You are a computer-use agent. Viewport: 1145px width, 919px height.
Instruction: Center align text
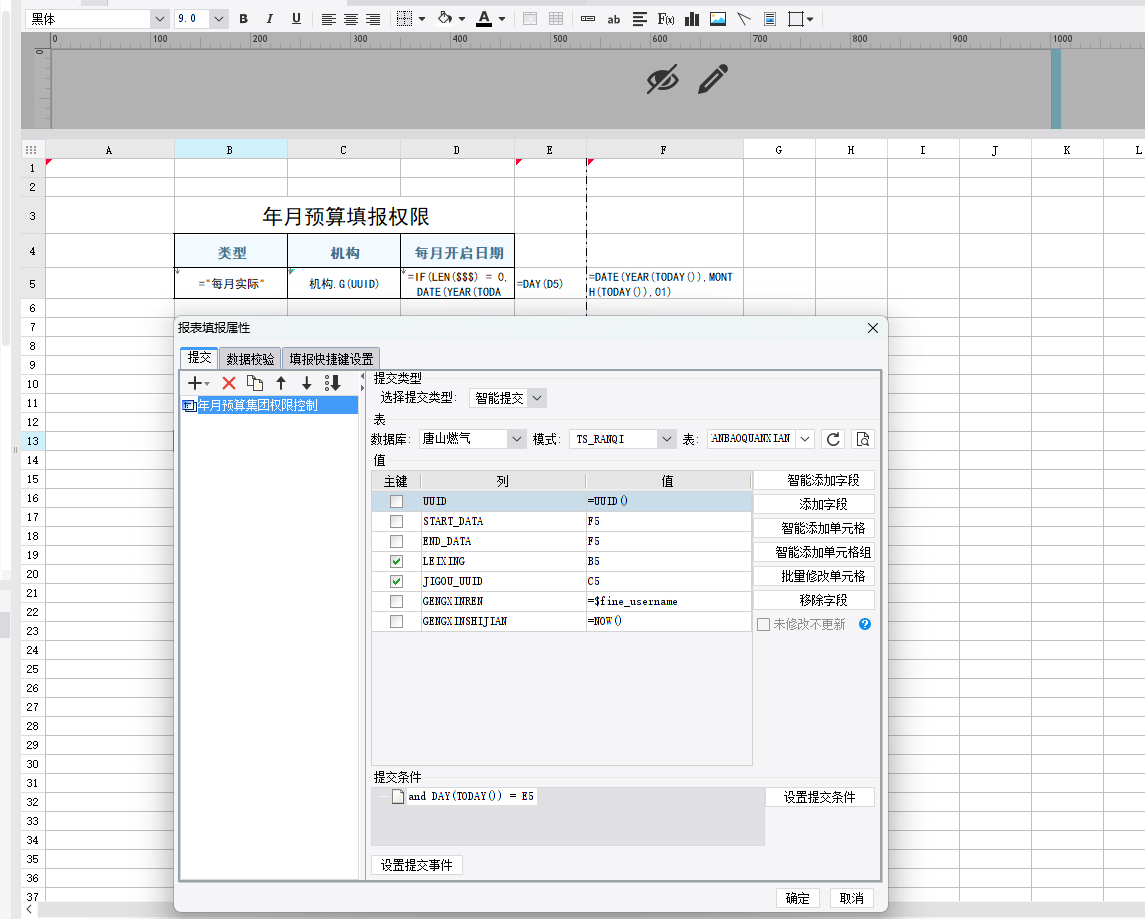click(x=351, y=19)
